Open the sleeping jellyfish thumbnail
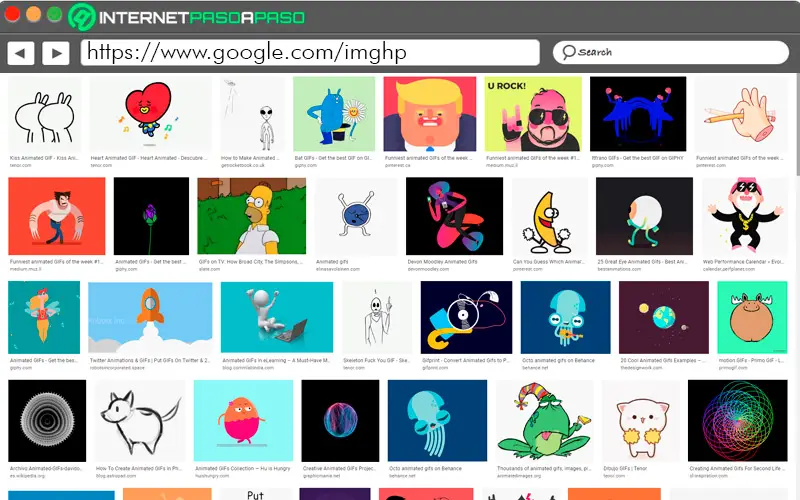Viewport: 800px width, 500px height. (x=437, y=420)
